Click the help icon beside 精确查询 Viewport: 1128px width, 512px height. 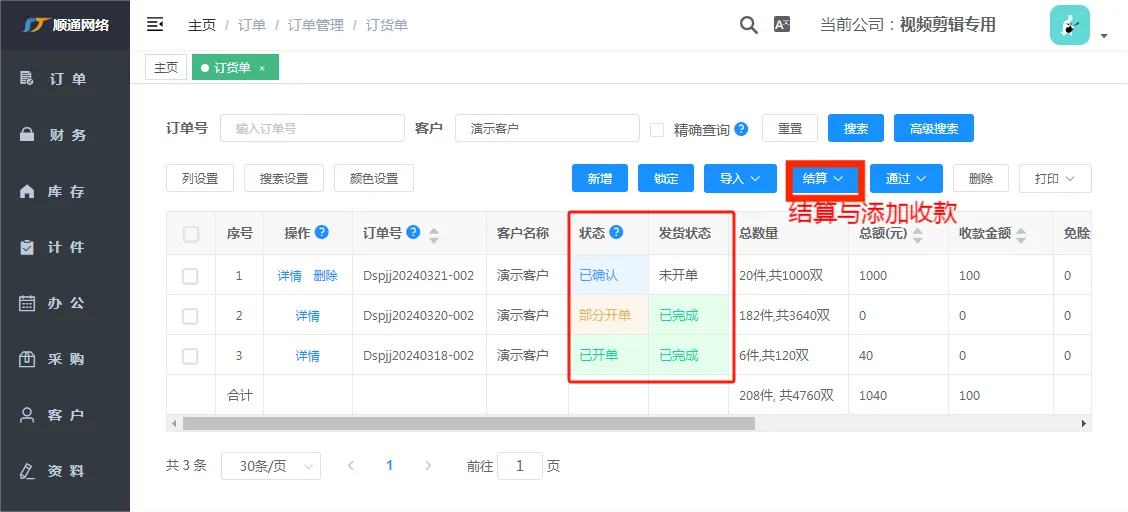point(741,129)
